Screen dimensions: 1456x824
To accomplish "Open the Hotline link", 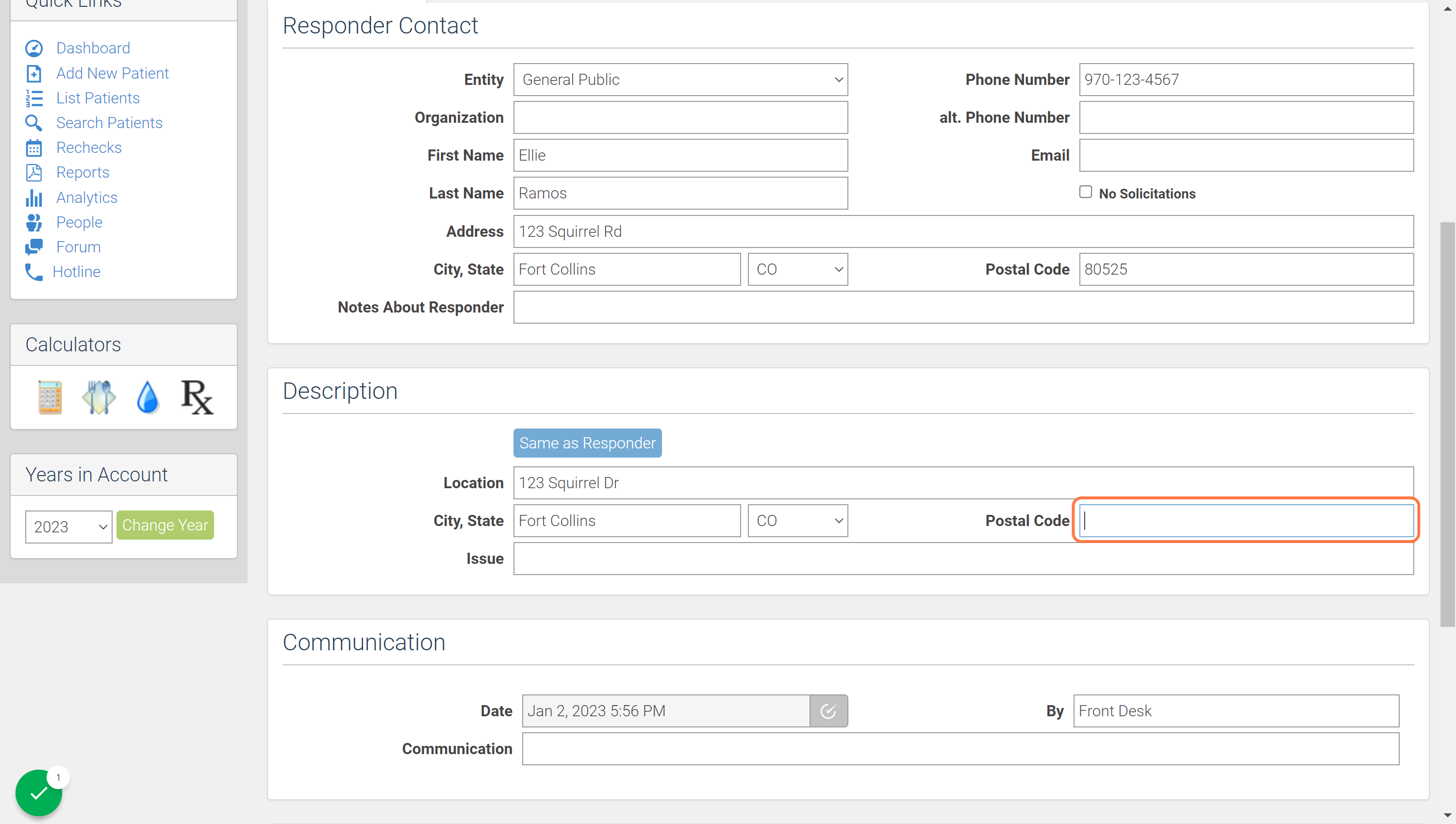I will coord(76,272).
